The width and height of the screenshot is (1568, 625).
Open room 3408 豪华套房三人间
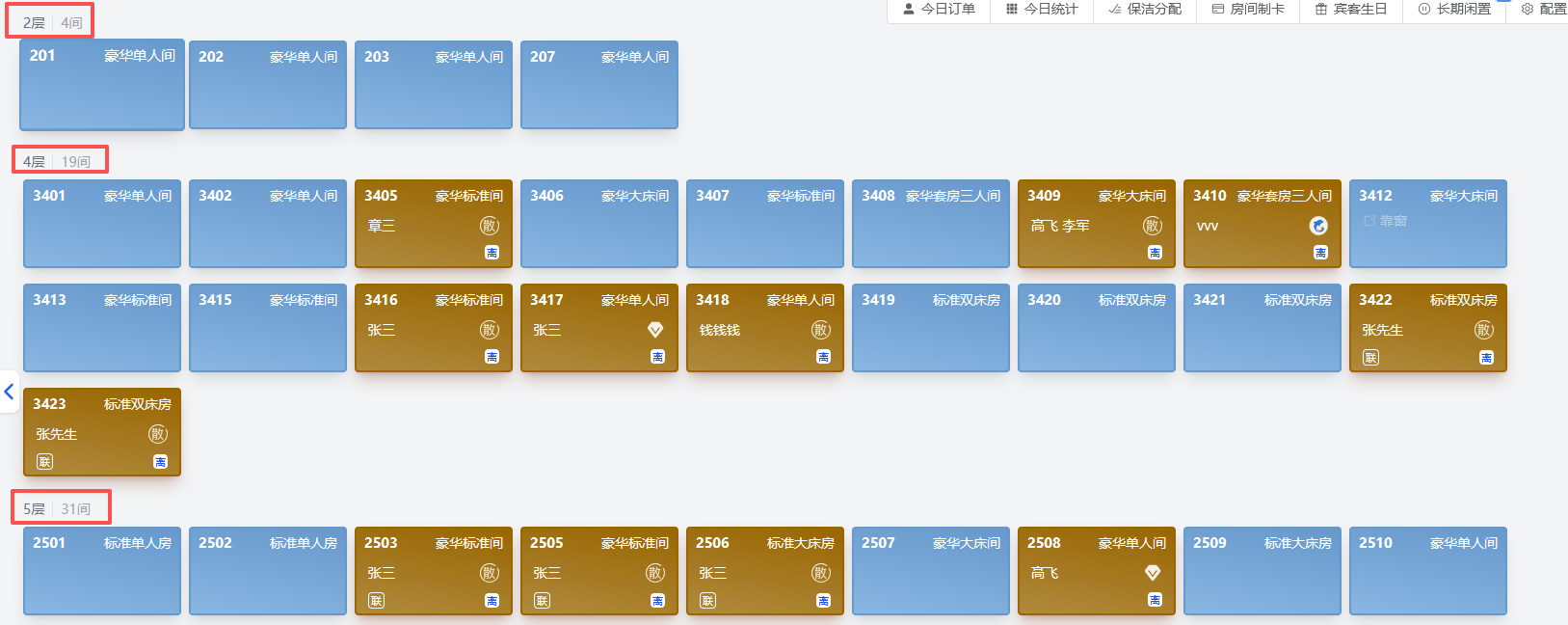(931, 224)
